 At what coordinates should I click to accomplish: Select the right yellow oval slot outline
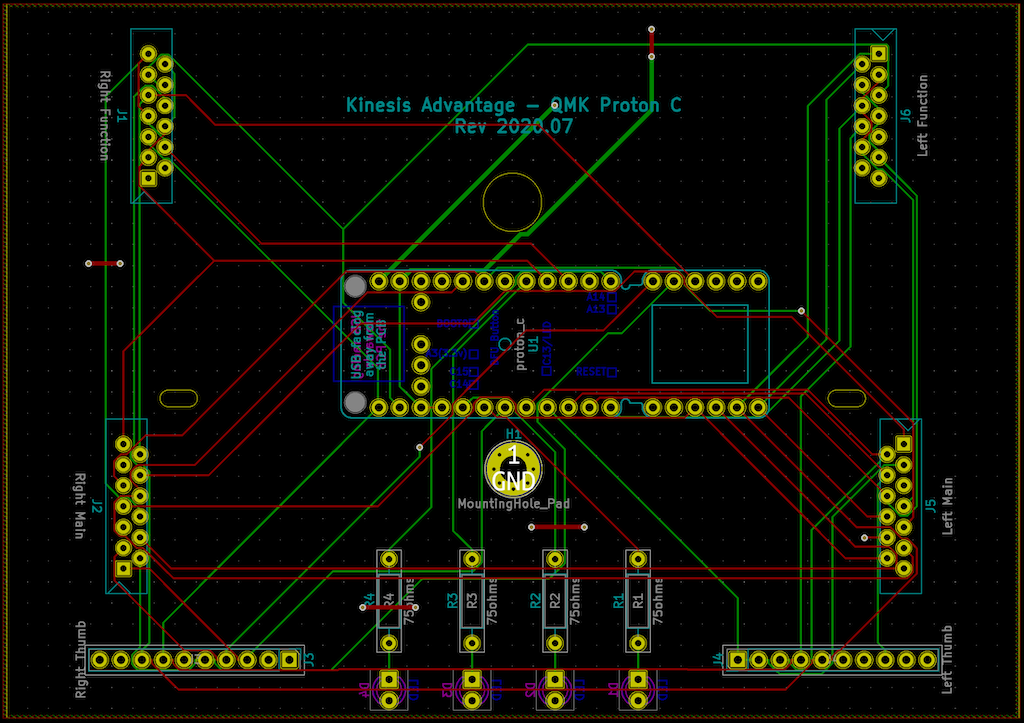(x=847, y=398)
